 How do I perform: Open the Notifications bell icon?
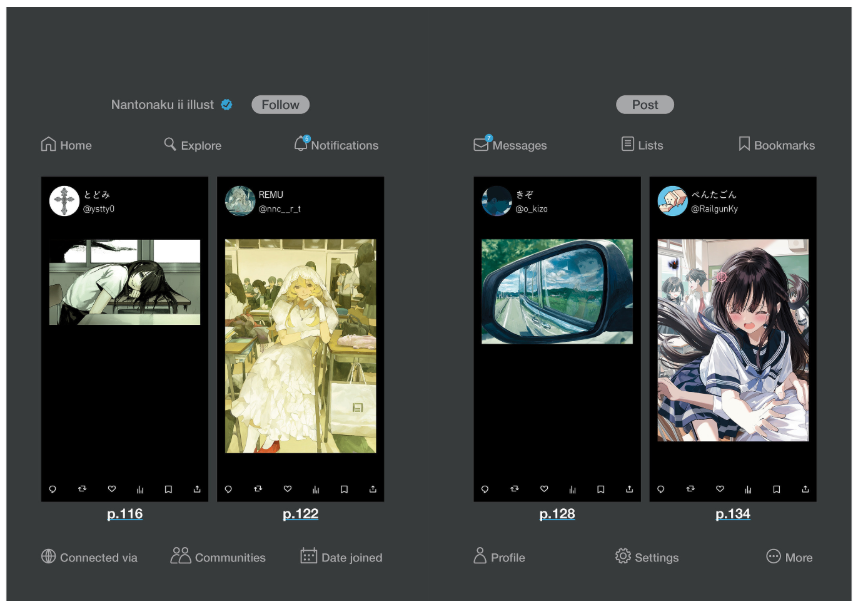point(301,144)
